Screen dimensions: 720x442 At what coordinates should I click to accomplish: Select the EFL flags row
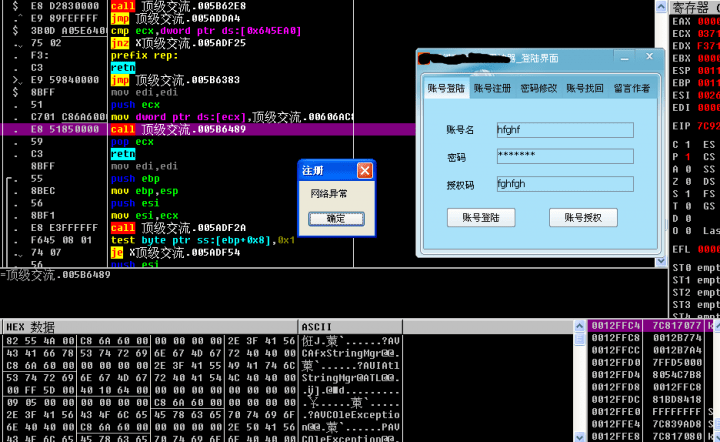pyautogui.click(x=695, y=249)
